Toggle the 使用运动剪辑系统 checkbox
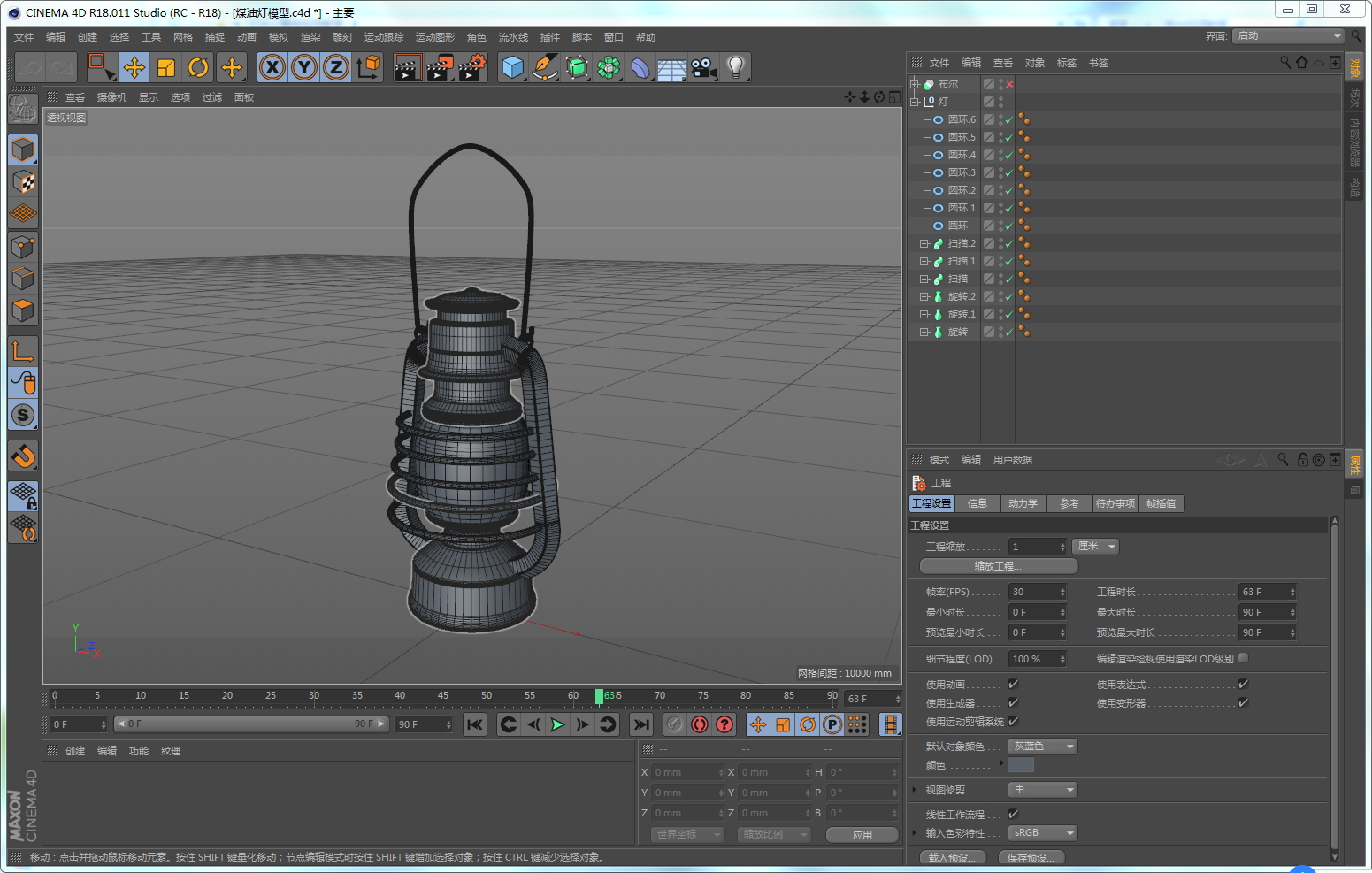Viewport: 1372px width, 873px height. (1013, 721)
